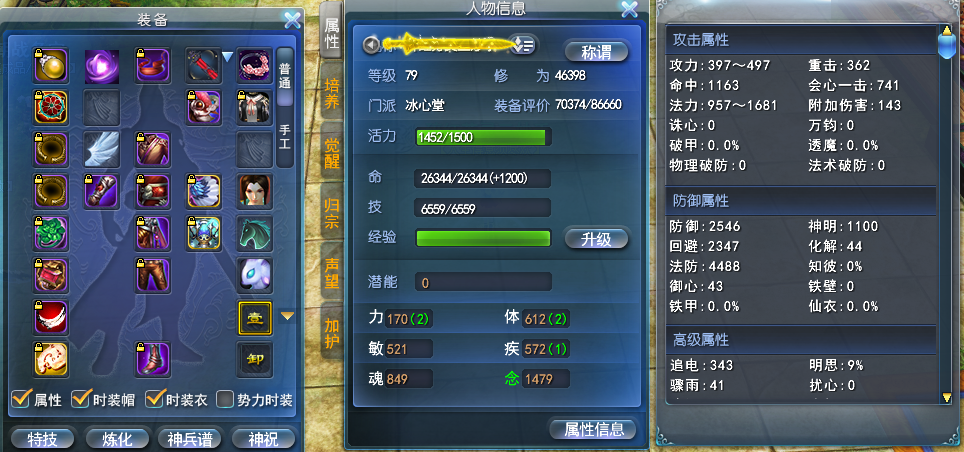Select the white wings equipment icon
Image resolution: width=964 pixels, height=452 pixels.
pyautogui.click(x=101, y=149)
